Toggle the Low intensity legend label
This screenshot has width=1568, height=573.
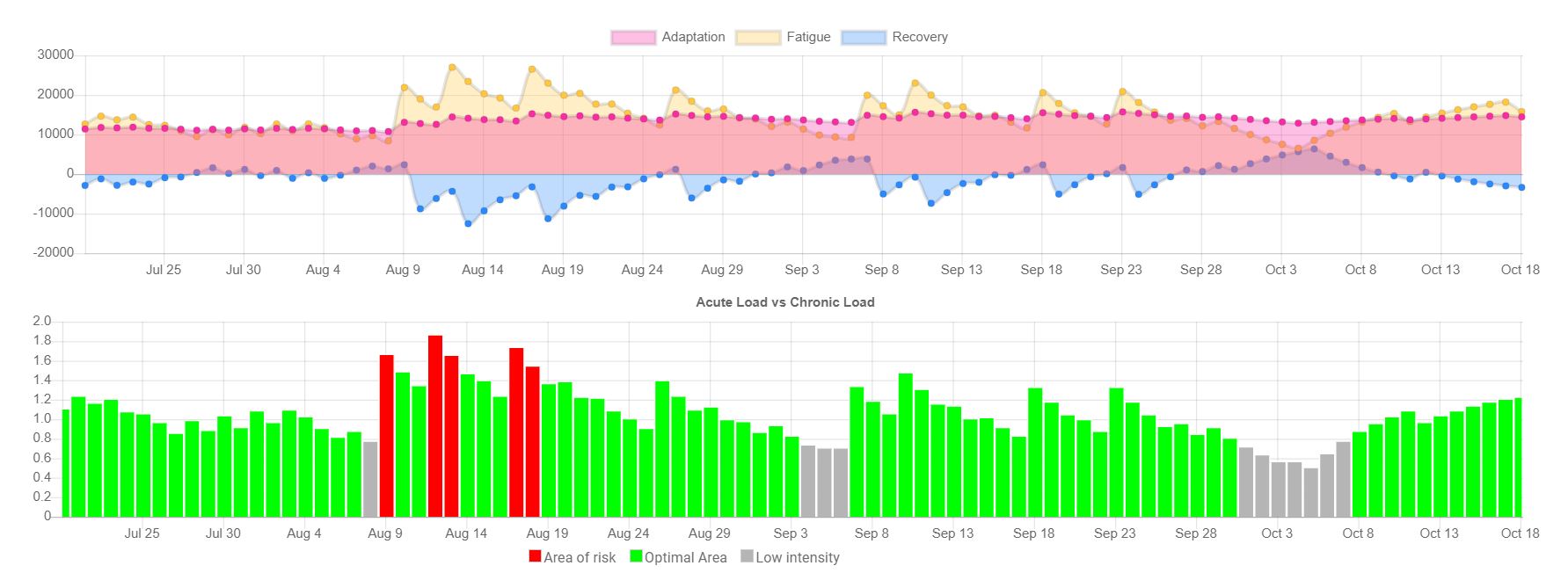797,557
